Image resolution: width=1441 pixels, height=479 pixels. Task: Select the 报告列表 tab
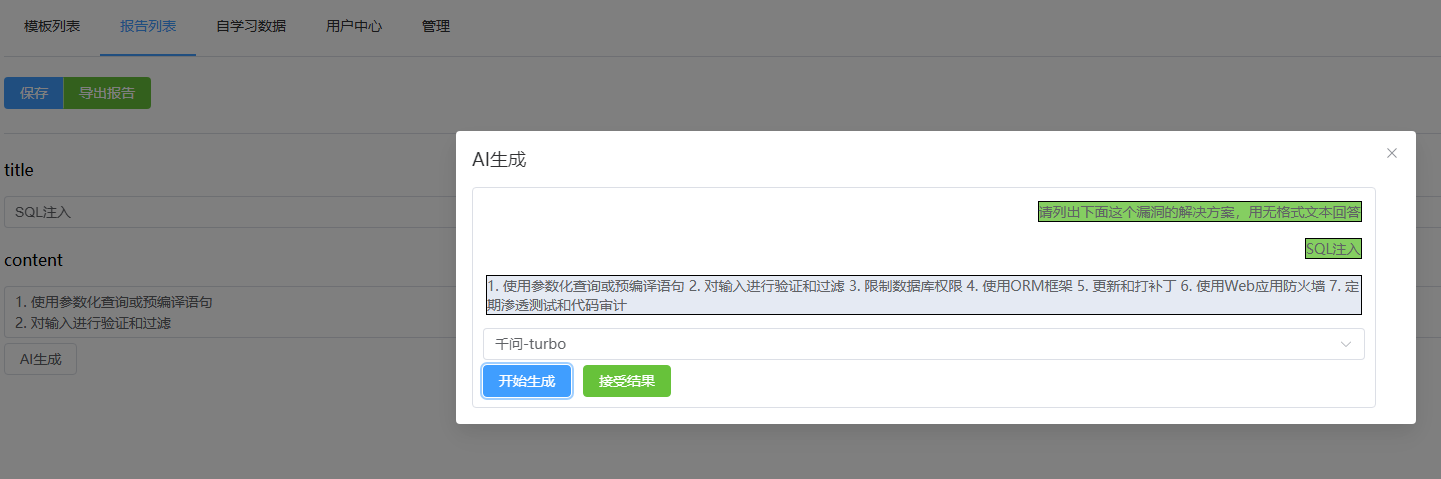point(148,27)
